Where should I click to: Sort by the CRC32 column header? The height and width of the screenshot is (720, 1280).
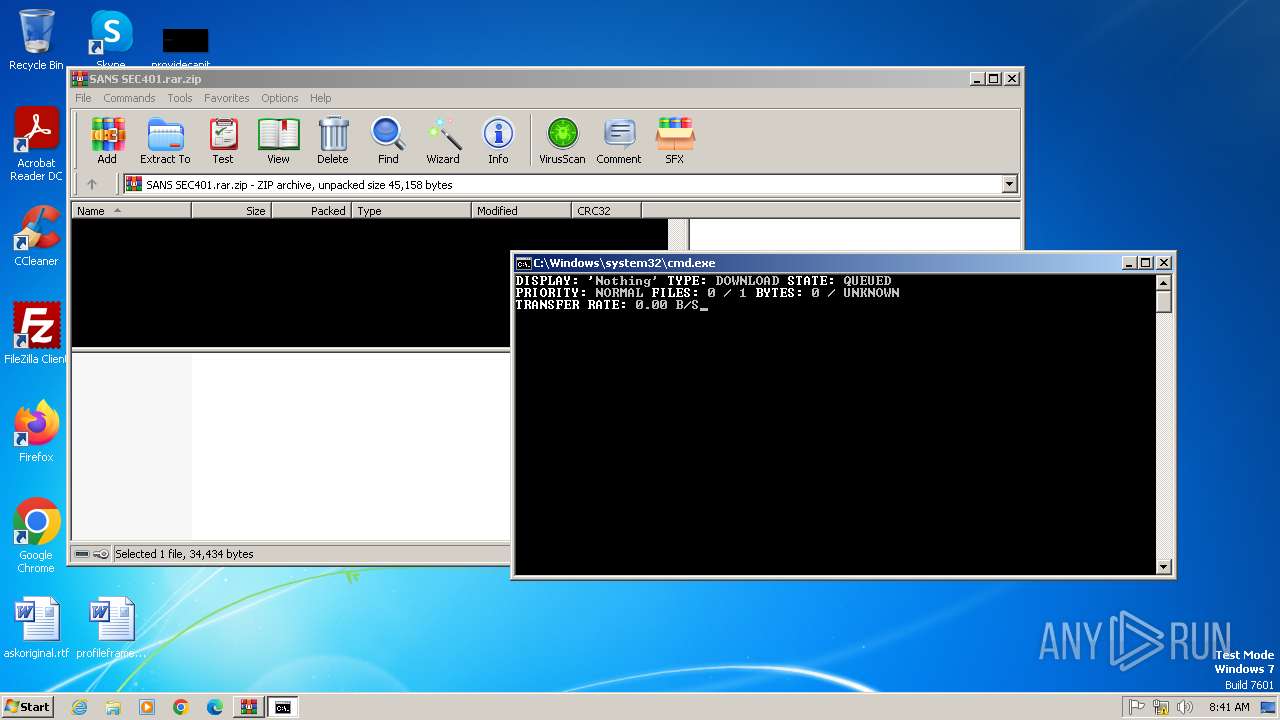(606, 211)
